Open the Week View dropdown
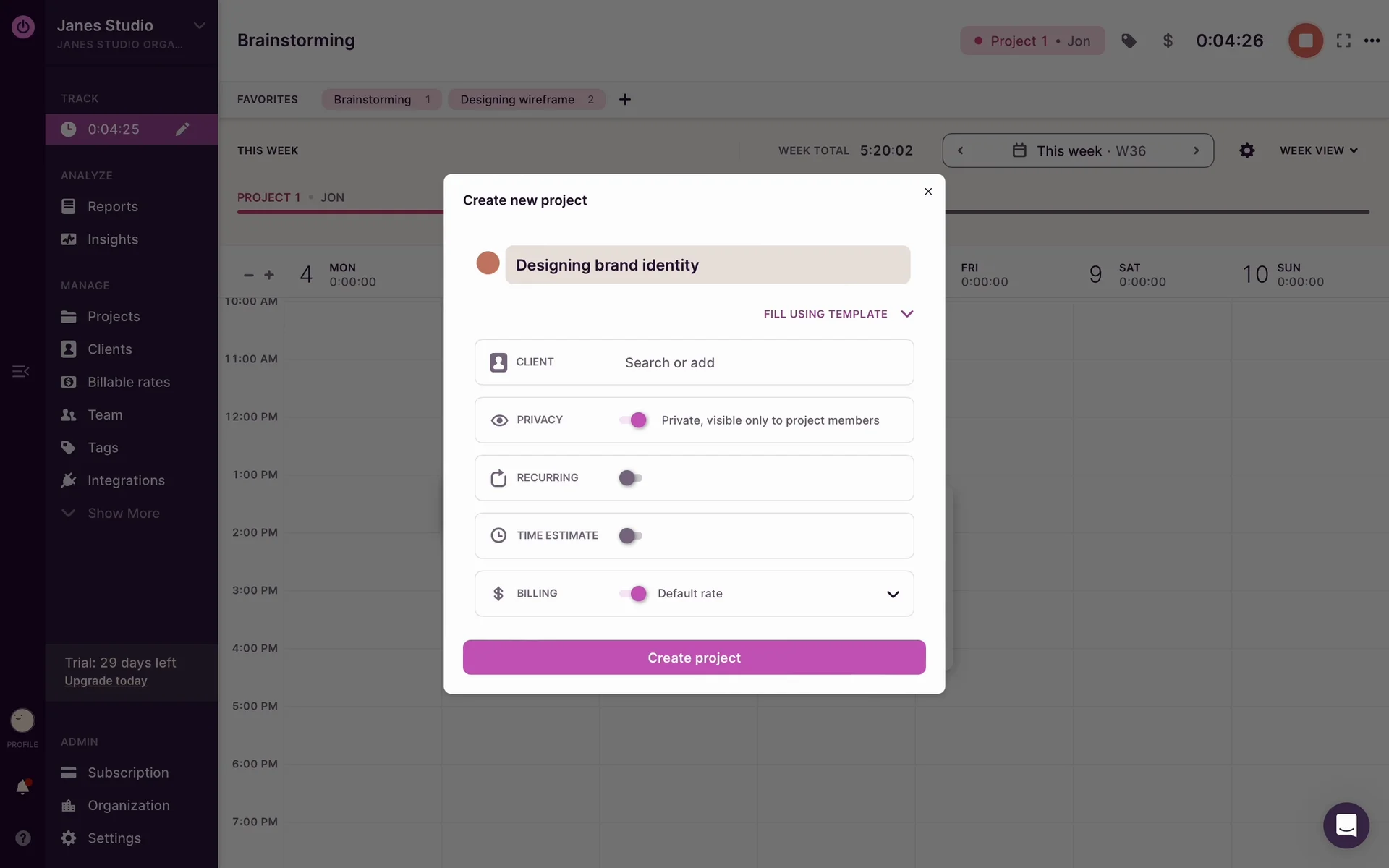Viewport: 1389px width, 868px height. click(1318, 150)
